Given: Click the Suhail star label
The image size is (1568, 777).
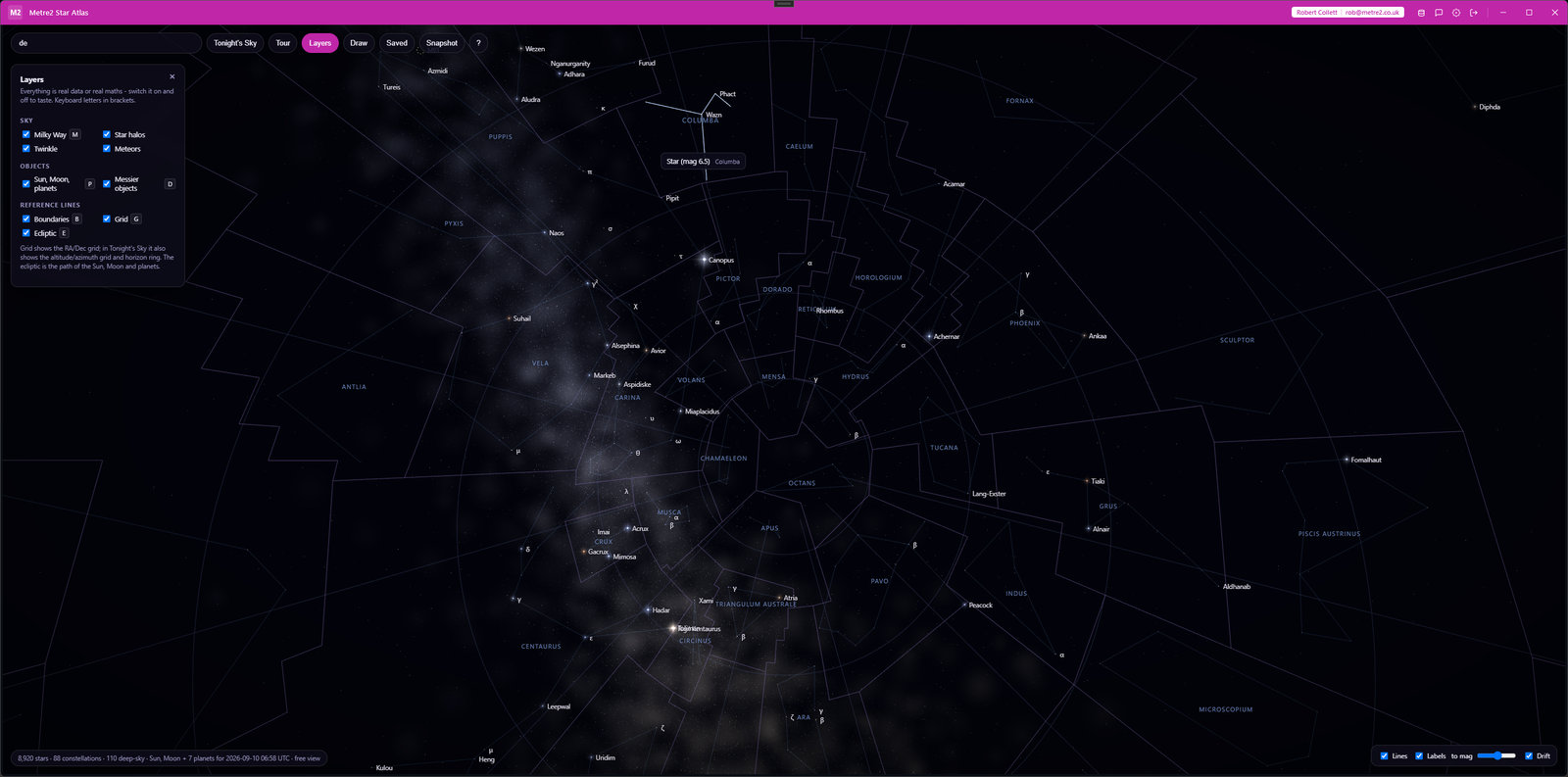Looking at the screenshot, I should [522, 318].
